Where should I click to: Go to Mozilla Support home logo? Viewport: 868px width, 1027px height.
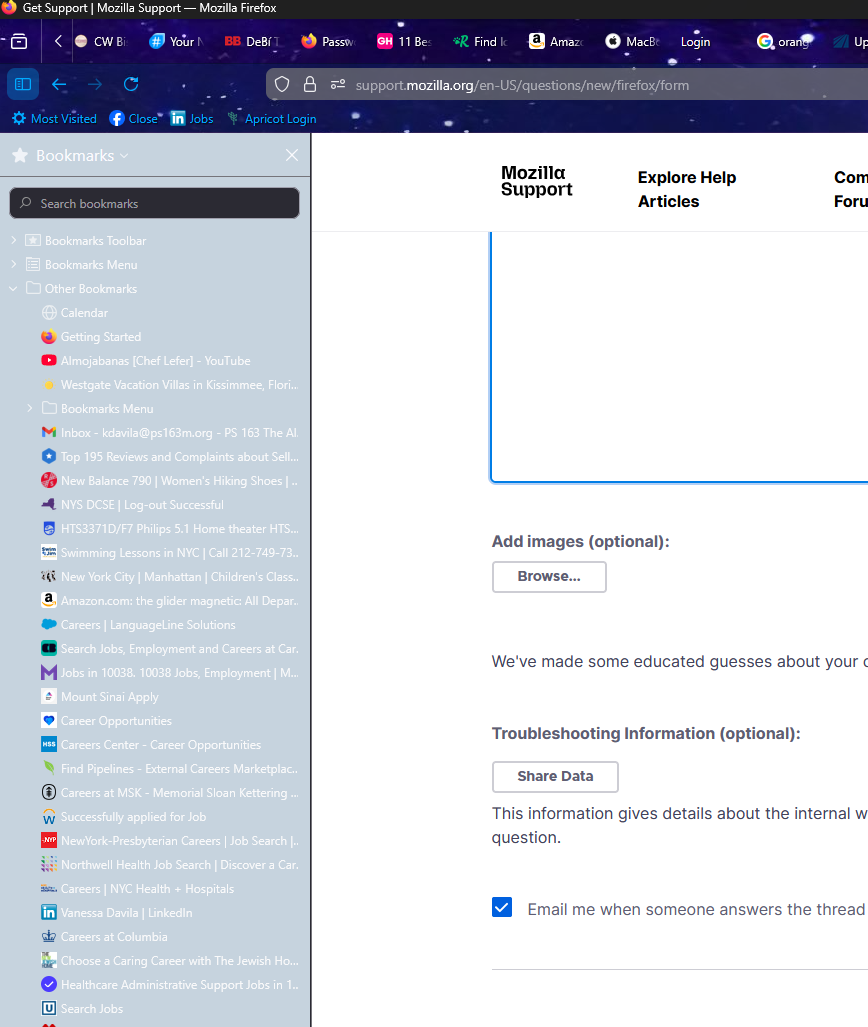(537, 181)
